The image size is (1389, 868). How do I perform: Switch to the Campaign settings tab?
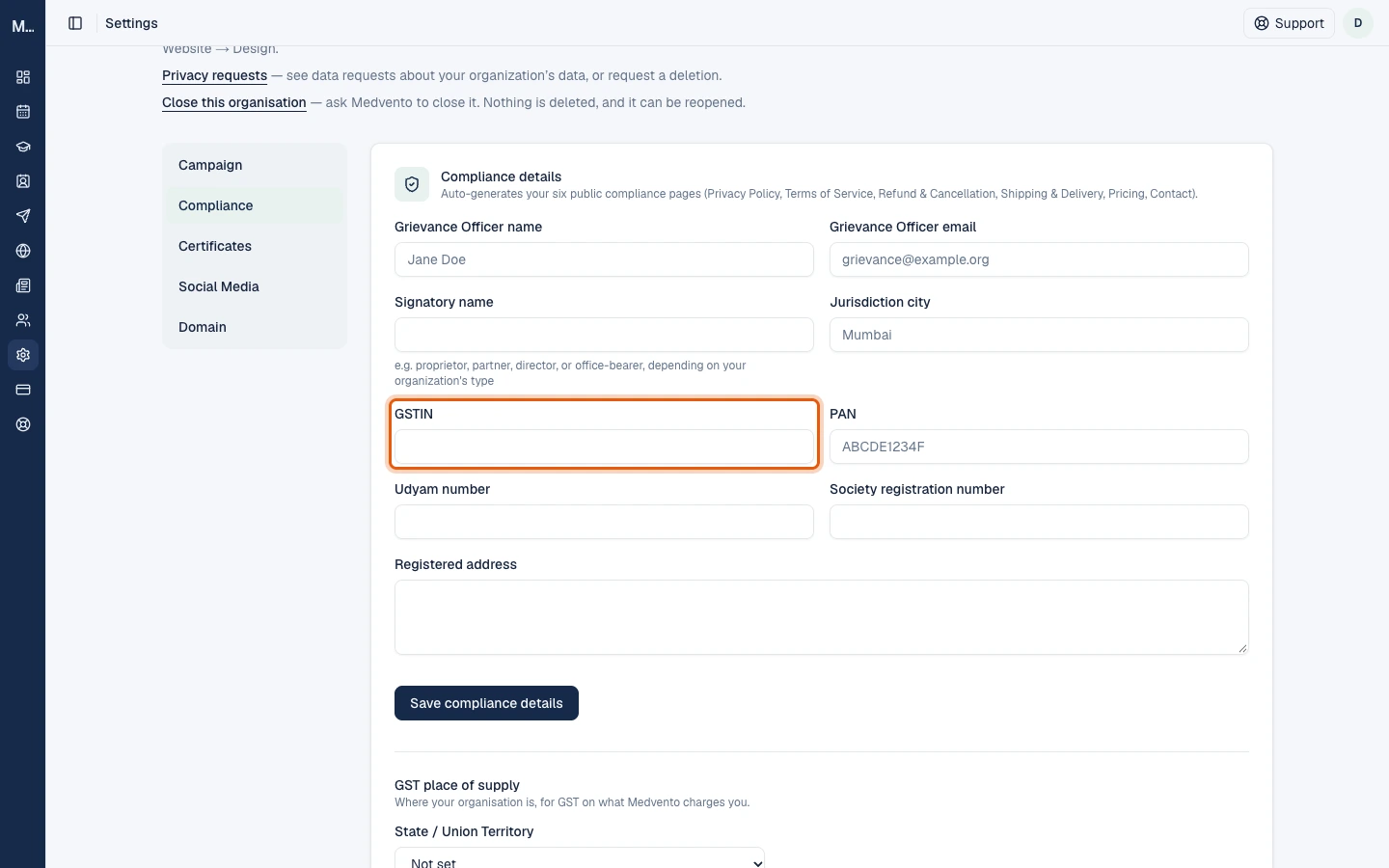tap(255, 165)
